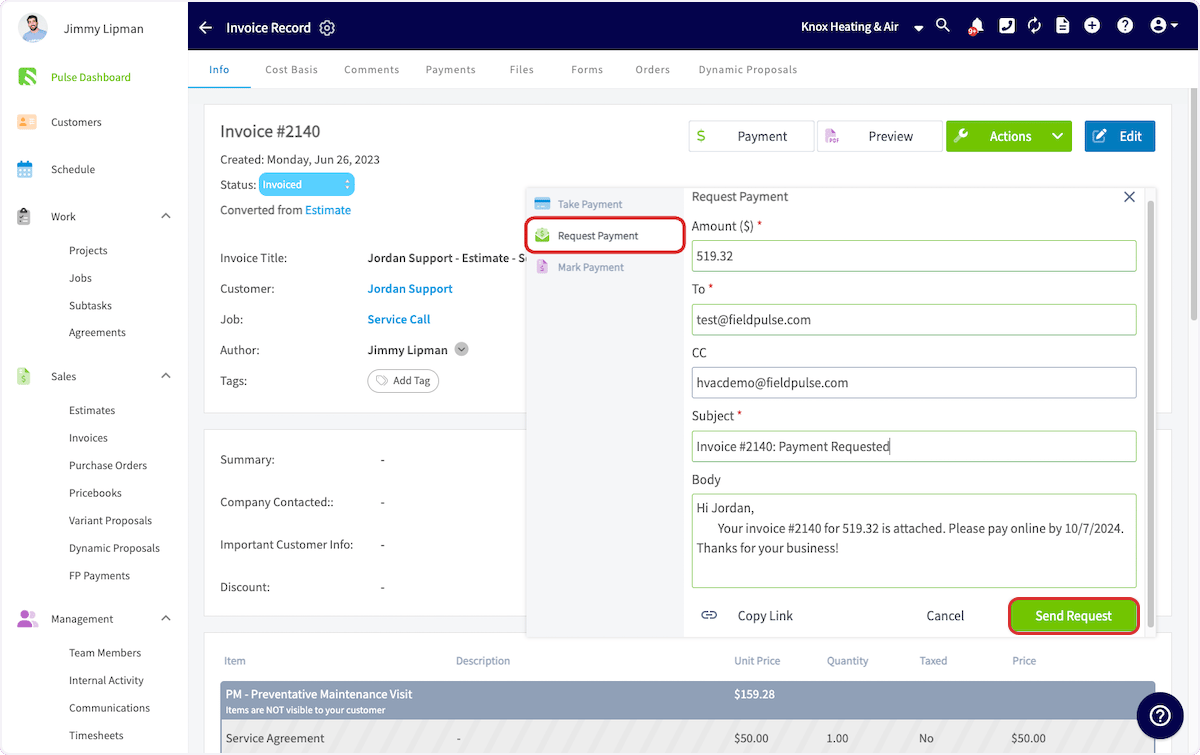Change the Invoiced status dropdown
Viewport: 1200px width, 755px height.
tap(306, 184)
